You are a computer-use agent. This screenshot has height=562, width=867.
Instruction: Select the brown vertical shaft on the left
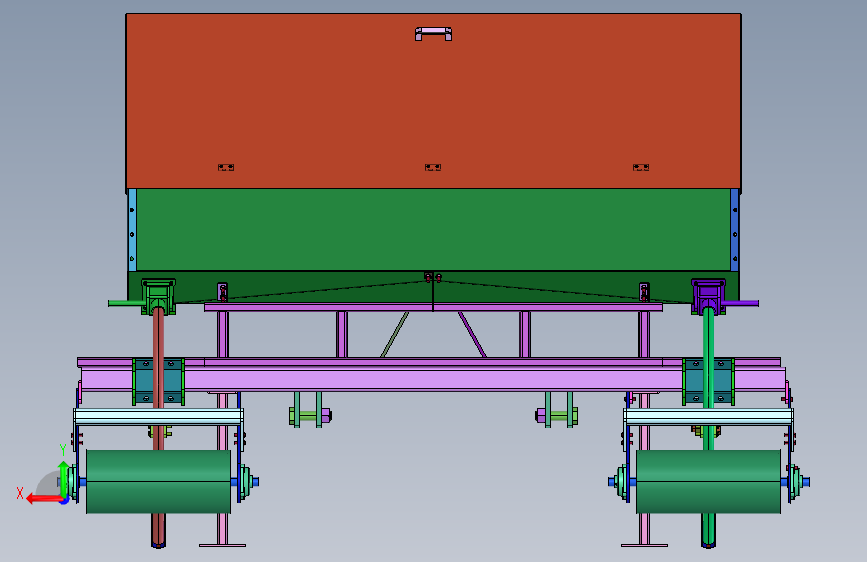[158, 382]
